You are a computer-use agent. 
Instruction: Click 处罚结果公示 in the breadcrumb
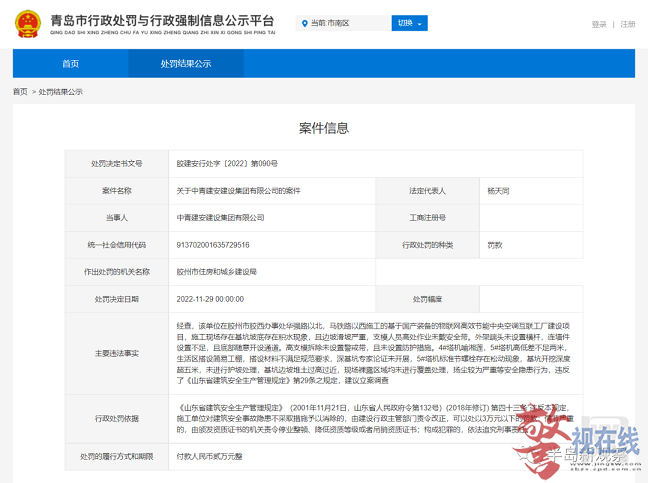61,92
